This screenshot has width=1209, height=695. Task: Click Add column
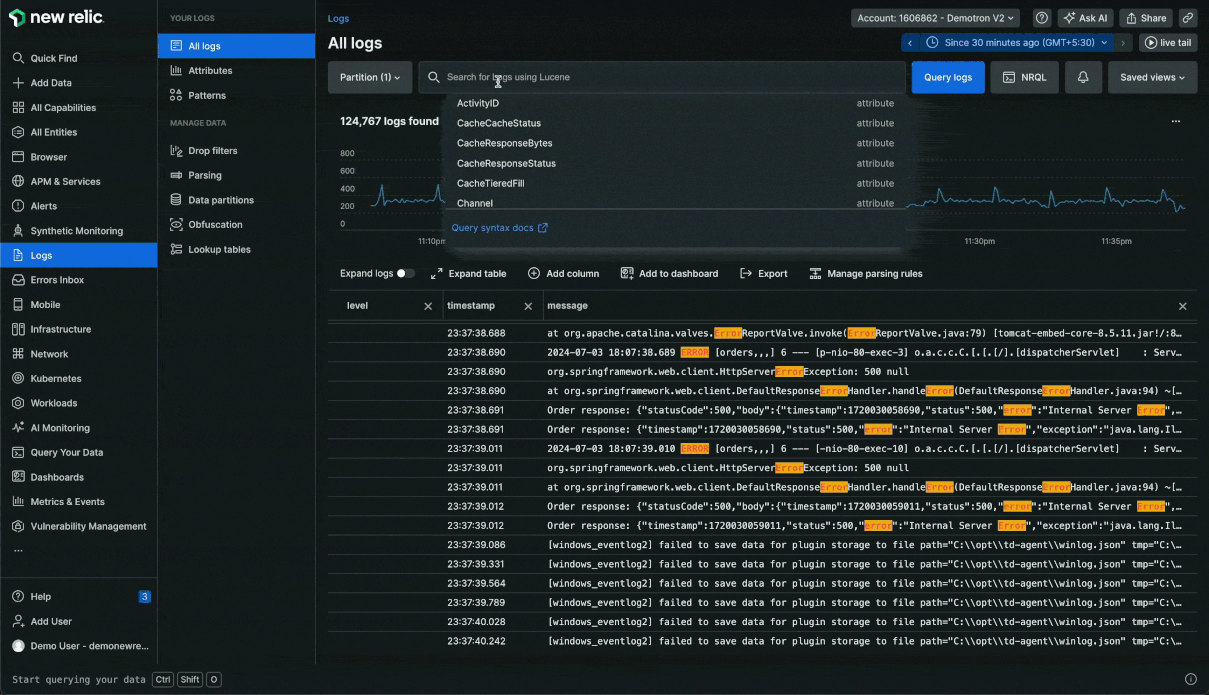coord(563,273)
